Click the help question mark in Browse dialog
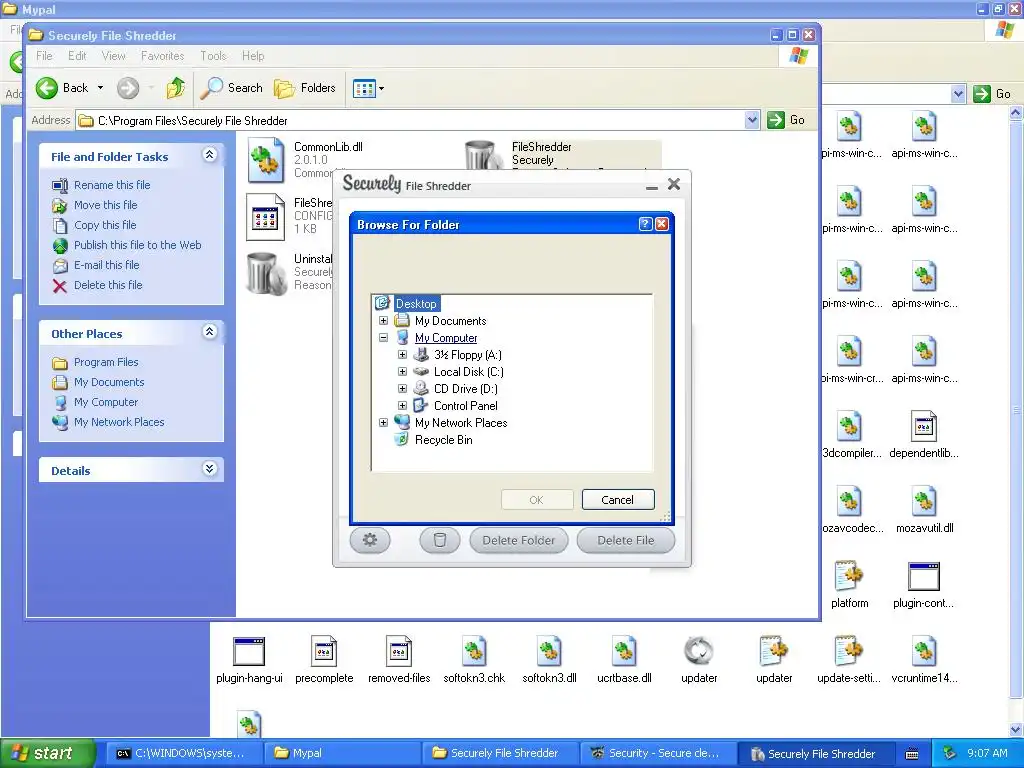 pos(645,224)
